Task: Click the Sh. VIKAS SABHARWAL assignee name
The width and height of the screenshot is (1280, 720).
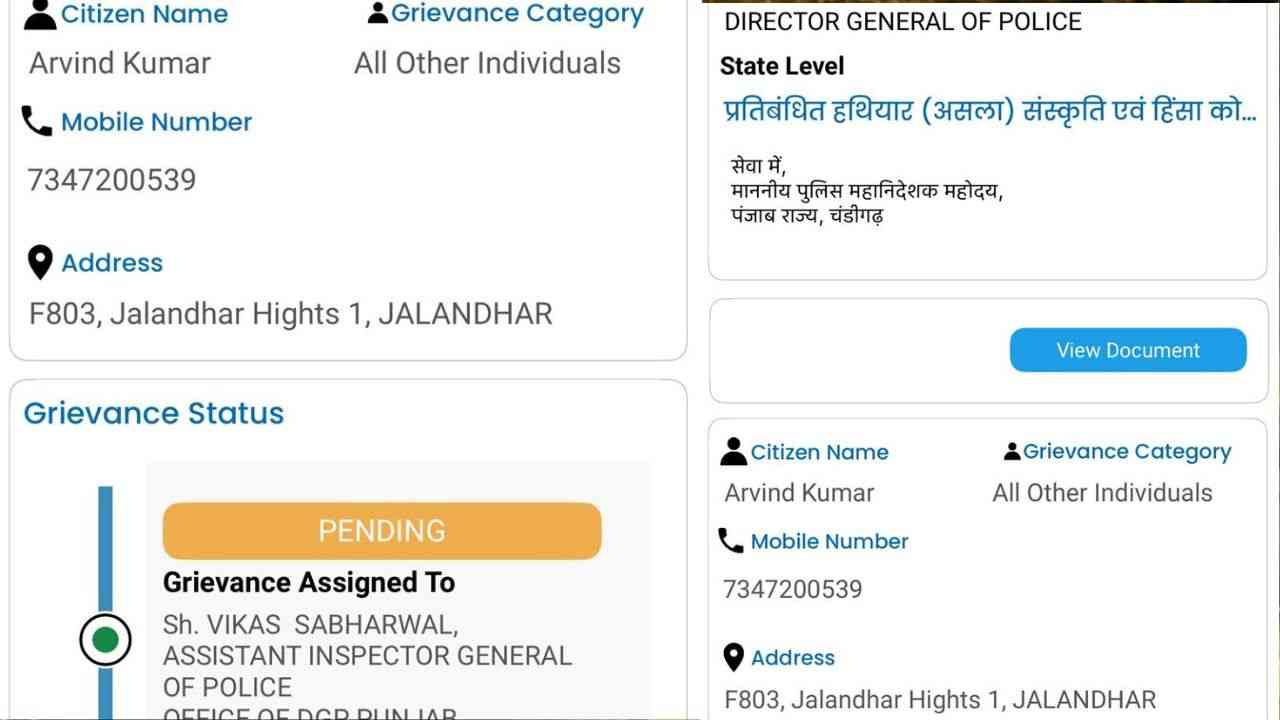Action: click(x=310, y=625)
